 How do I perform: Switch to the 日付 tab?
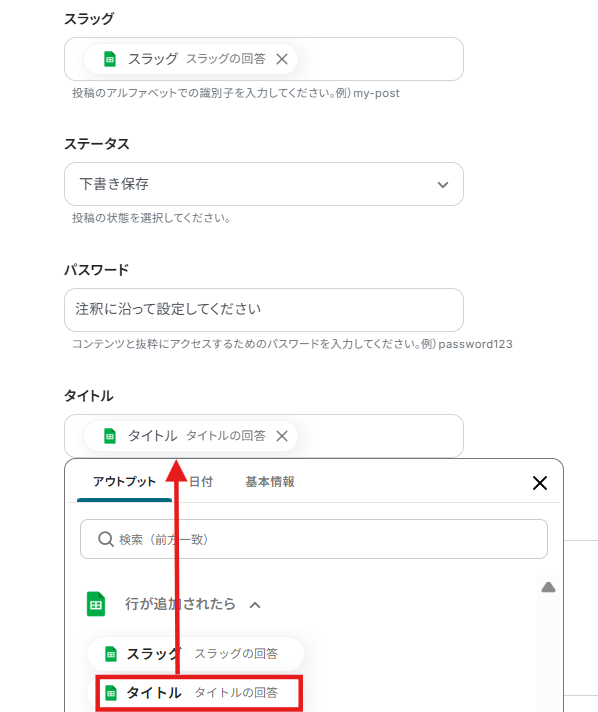[x=201, y=482]
